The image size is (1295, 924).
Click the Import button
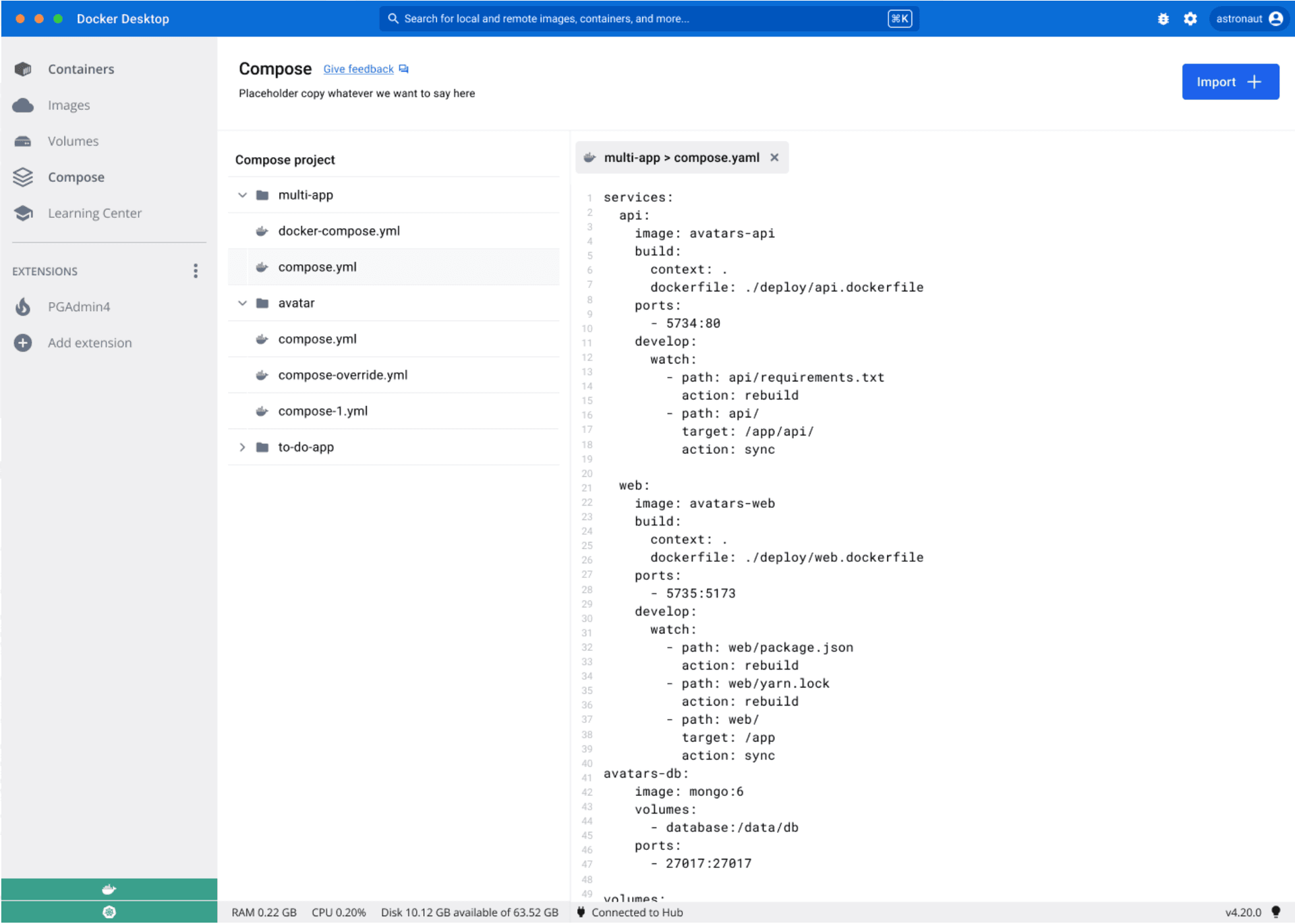coord(1230,82)
